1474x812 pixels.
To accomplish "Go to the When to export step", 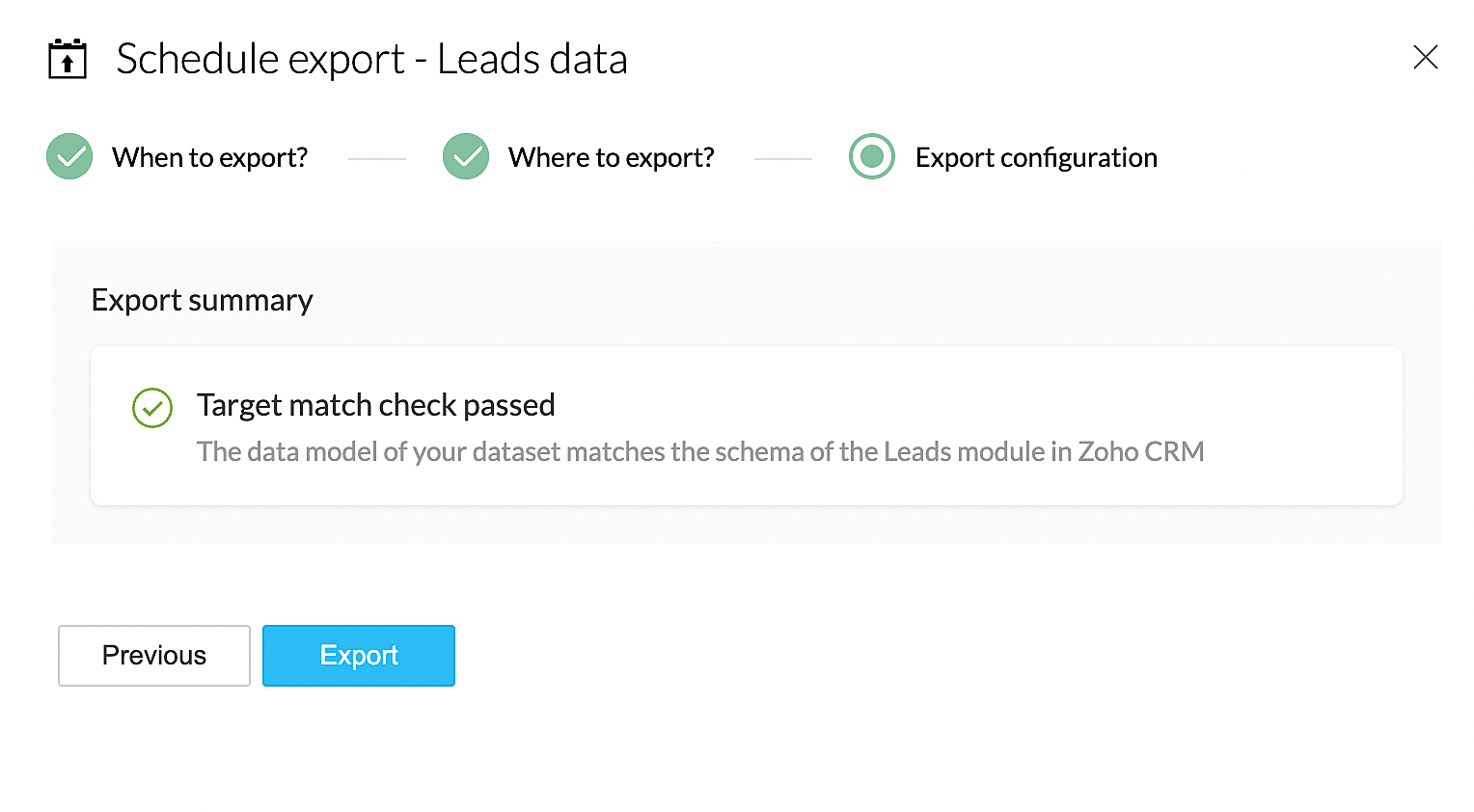I will [209, 157].
